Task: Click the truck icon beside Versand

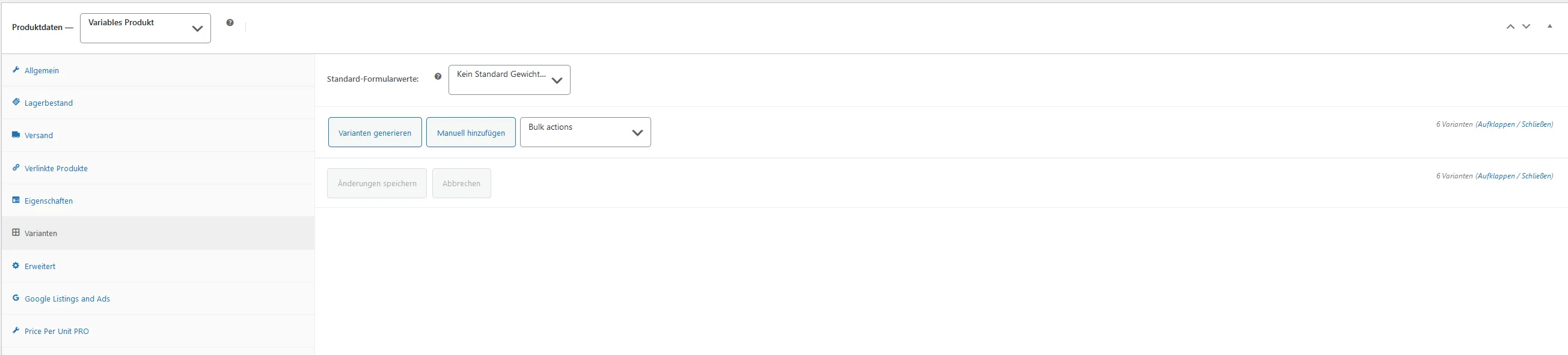Action: coord(16,135)
